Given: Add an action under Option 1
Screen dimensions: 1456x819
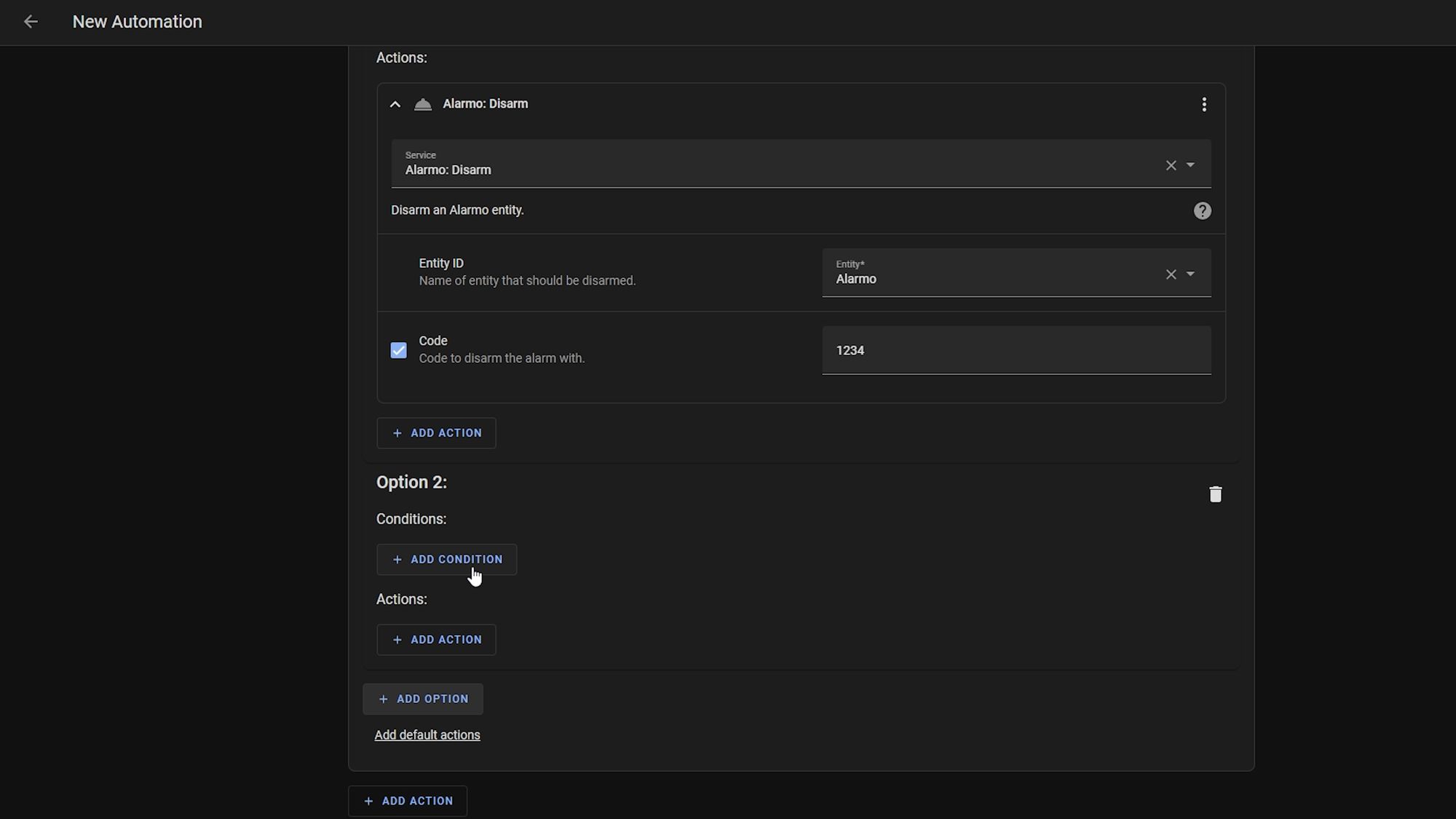Looking at the screenshot, I should 436,433.
